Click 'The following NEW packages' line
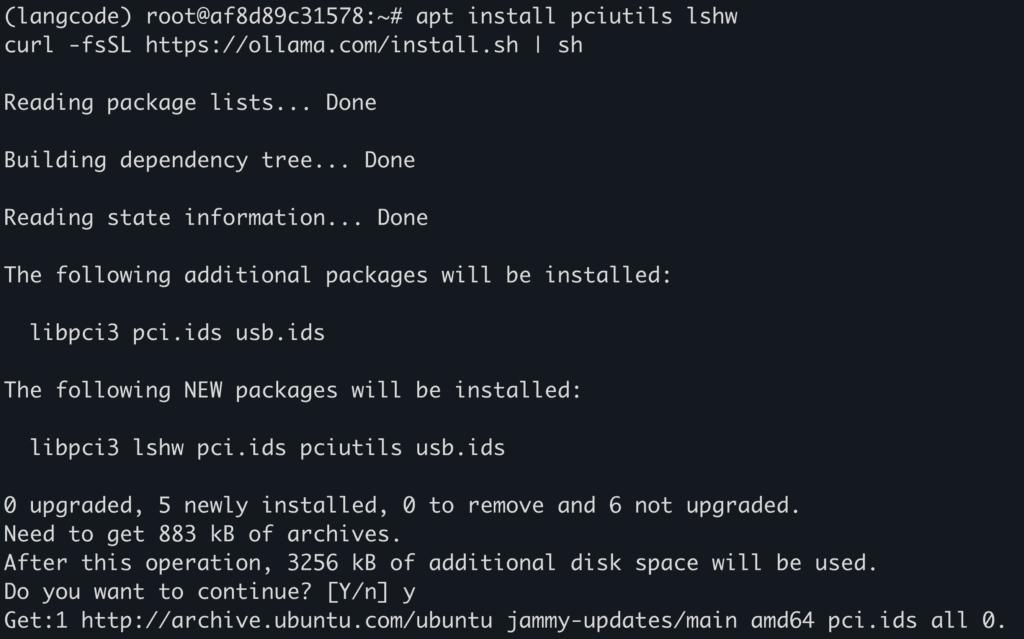The height and width of the screenshot is (639, 1024). [x=292, y=390]
